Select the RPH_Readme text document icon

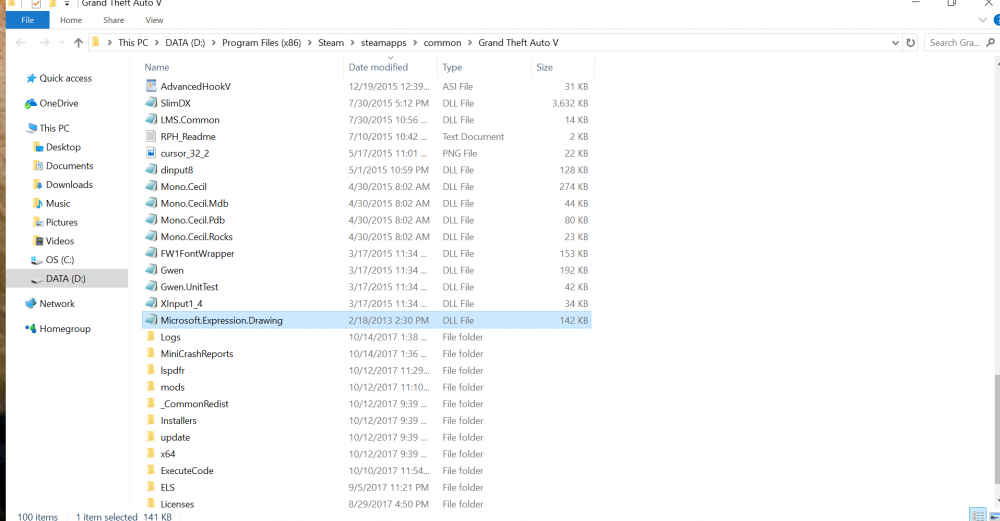151,136
